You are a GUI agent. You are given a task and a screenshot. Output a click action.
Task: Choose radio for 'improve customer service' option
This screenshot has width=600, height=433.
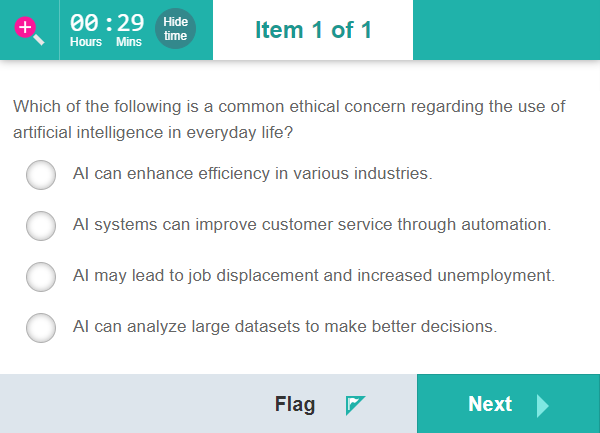pyautogui.click(x=41, y=226)
